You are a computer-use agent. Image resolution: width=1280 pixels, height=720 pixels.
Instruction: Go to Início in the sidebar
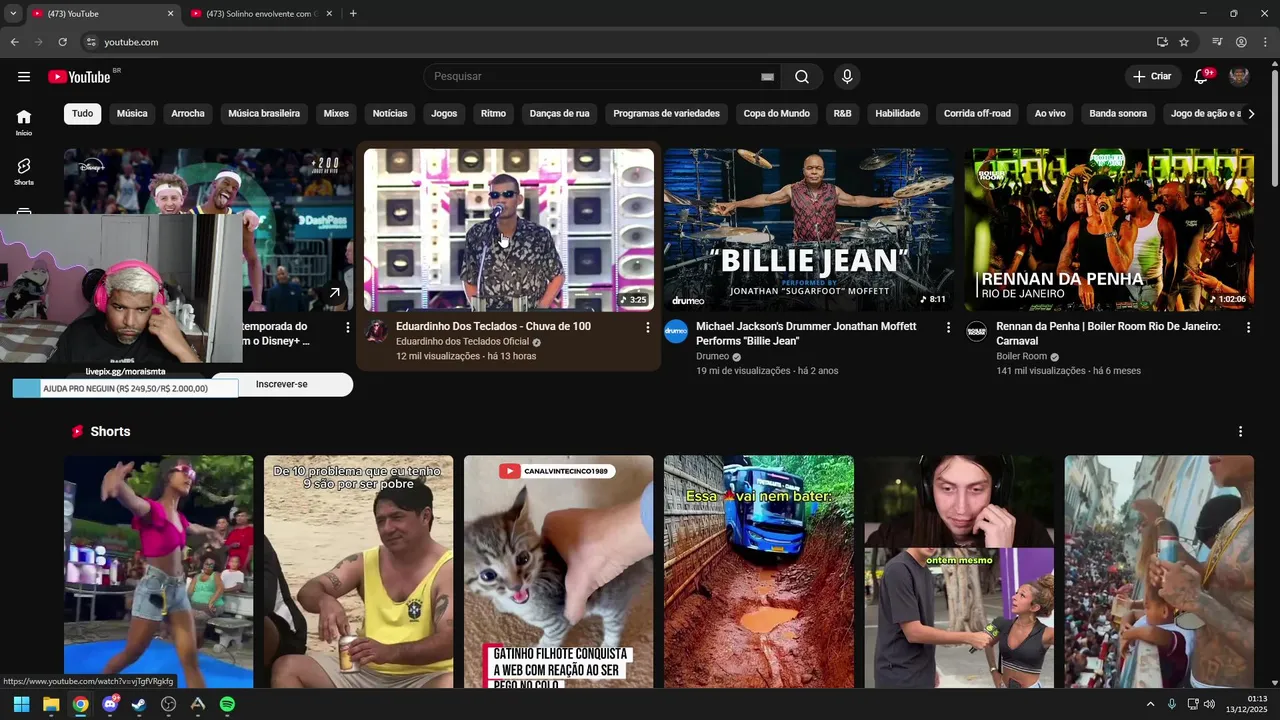click(x=24, y=122)
